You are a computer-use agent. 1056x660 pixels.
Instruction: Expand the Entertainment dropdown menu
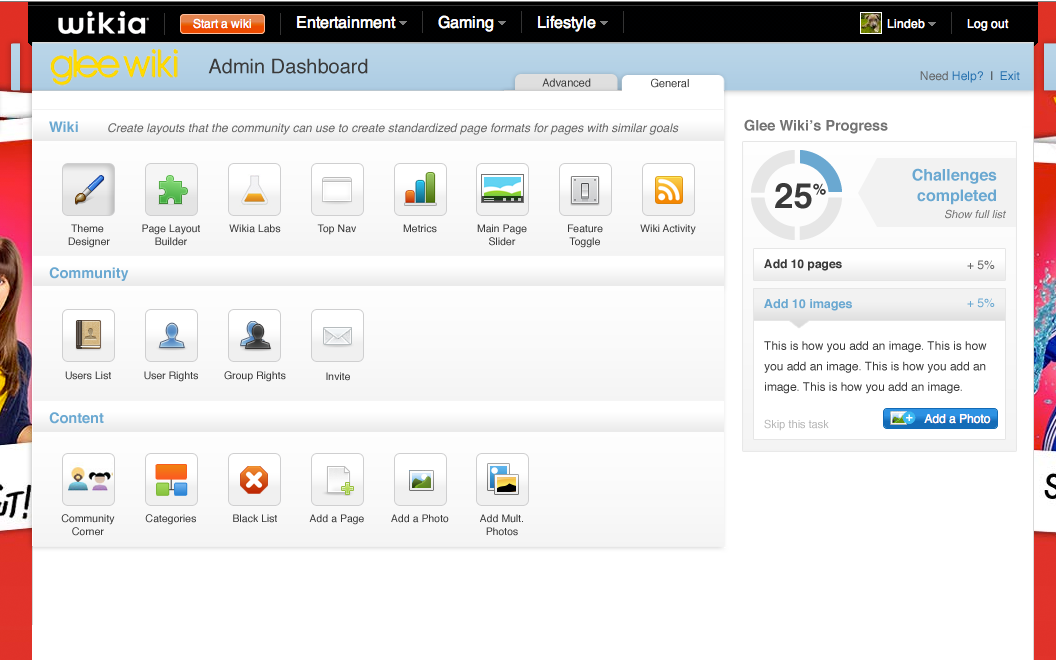(x=352, y=23)
